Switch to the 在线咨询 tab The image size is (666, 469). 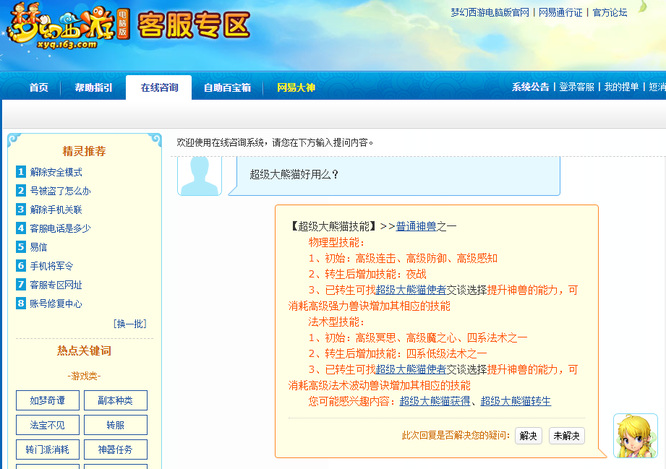[x=159, y=88]
